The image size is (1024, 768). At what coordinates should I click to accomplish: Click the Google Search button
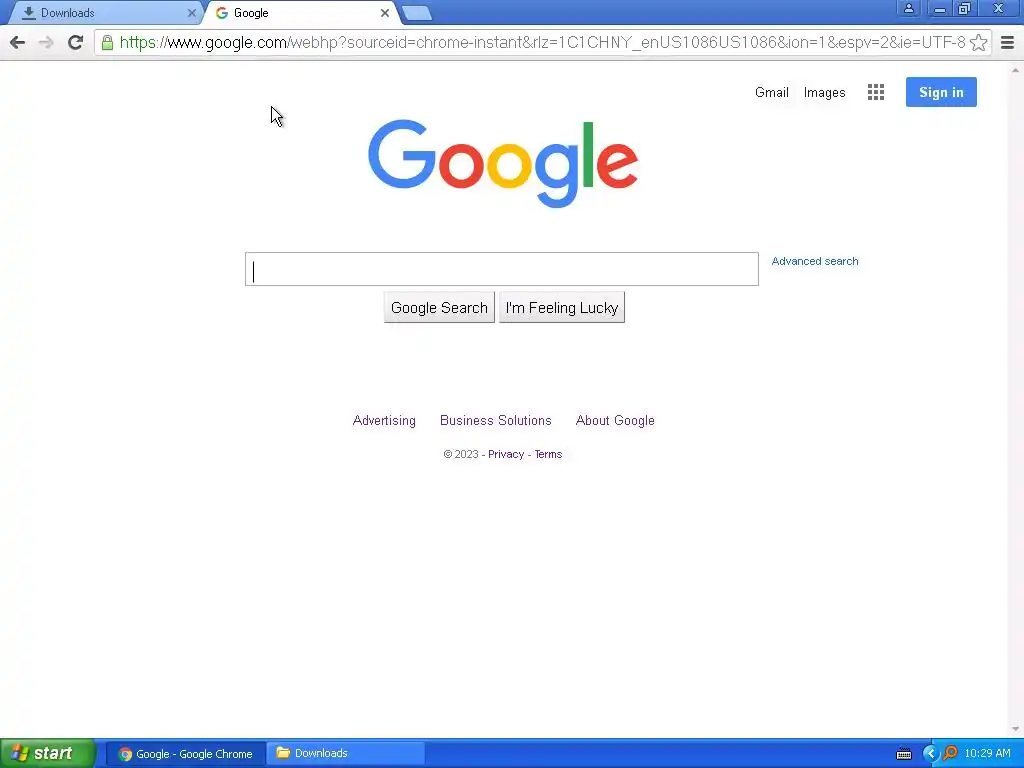[439, 308]
